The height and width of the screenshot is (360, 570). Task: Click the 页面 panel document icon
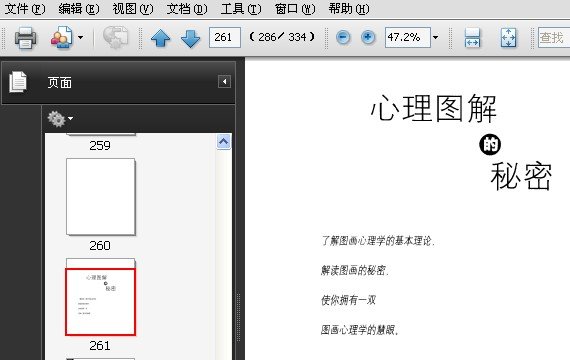point(18,82)
